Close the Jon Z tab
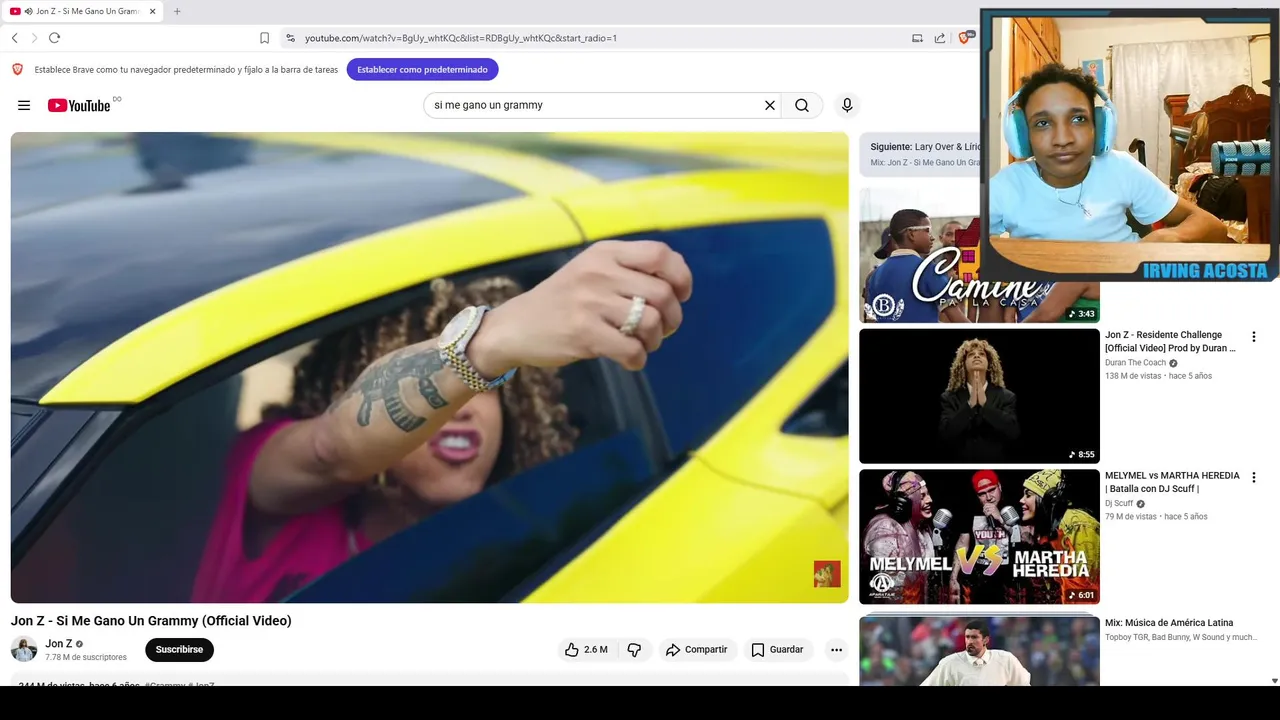Image resolution: width=1280 pixels, height=720 pixels. tap(153, 11)
